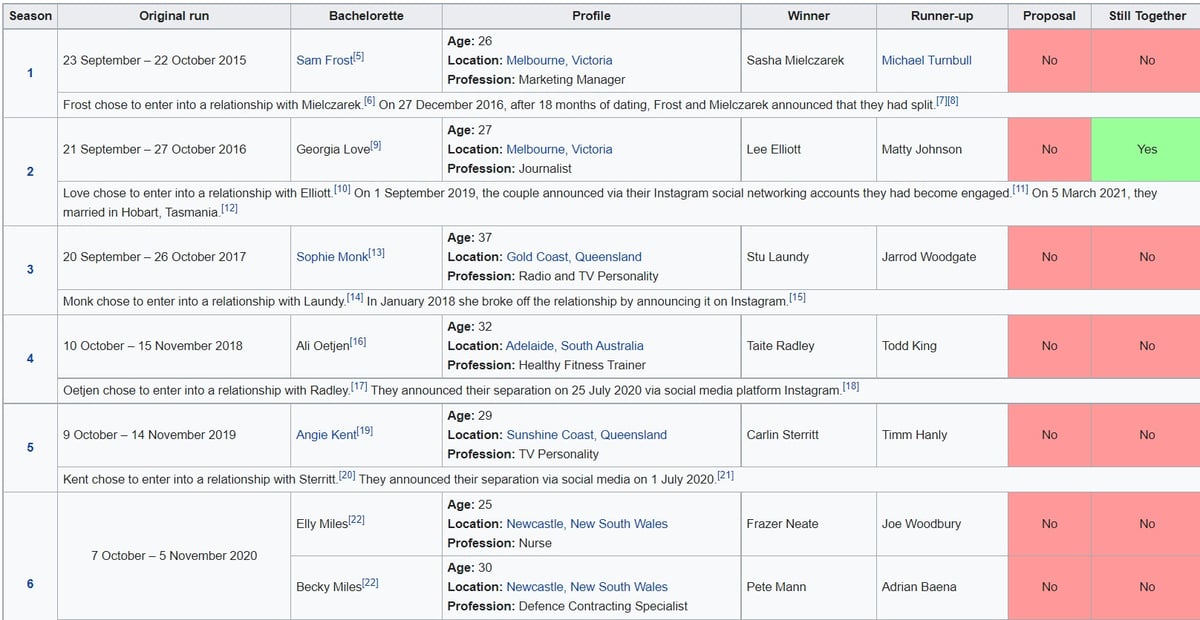This screenshot has width=1200, height=620.
Task: Select runner-up Matty Johnson cell
Action: coord(942,149)
